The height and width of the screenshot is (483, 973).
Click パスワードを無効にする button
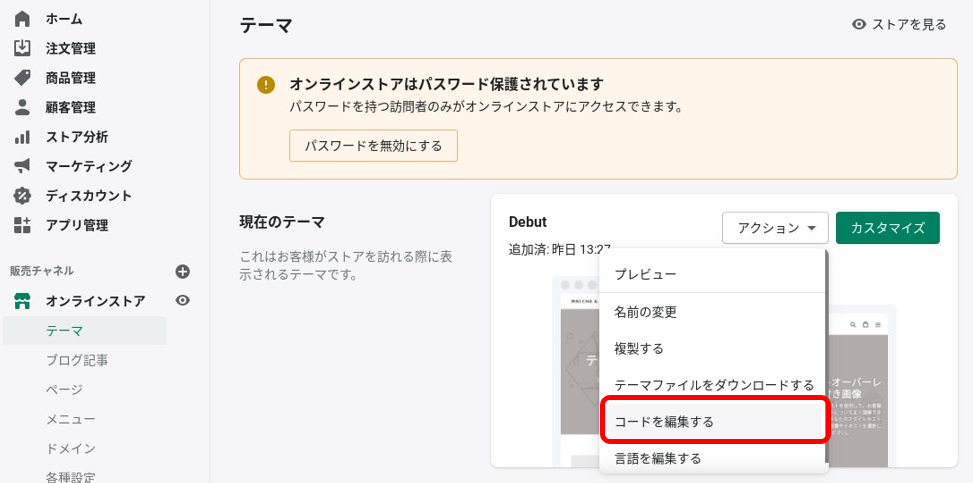(373, 146)
